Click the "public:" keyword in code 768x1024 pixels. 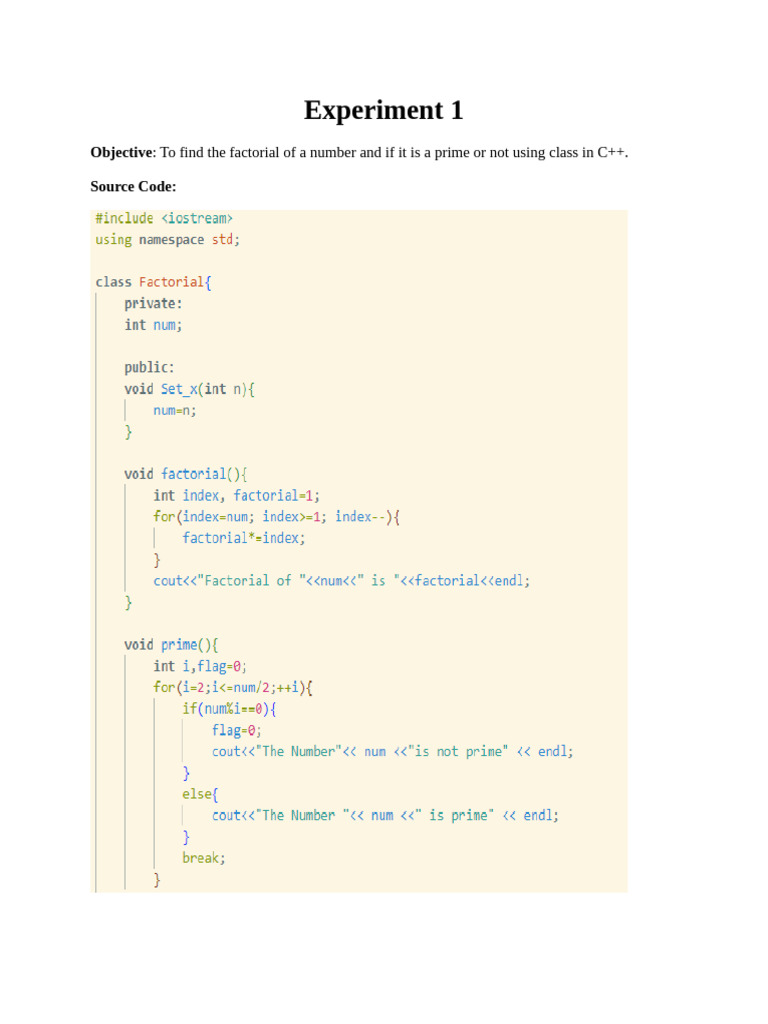149,367
